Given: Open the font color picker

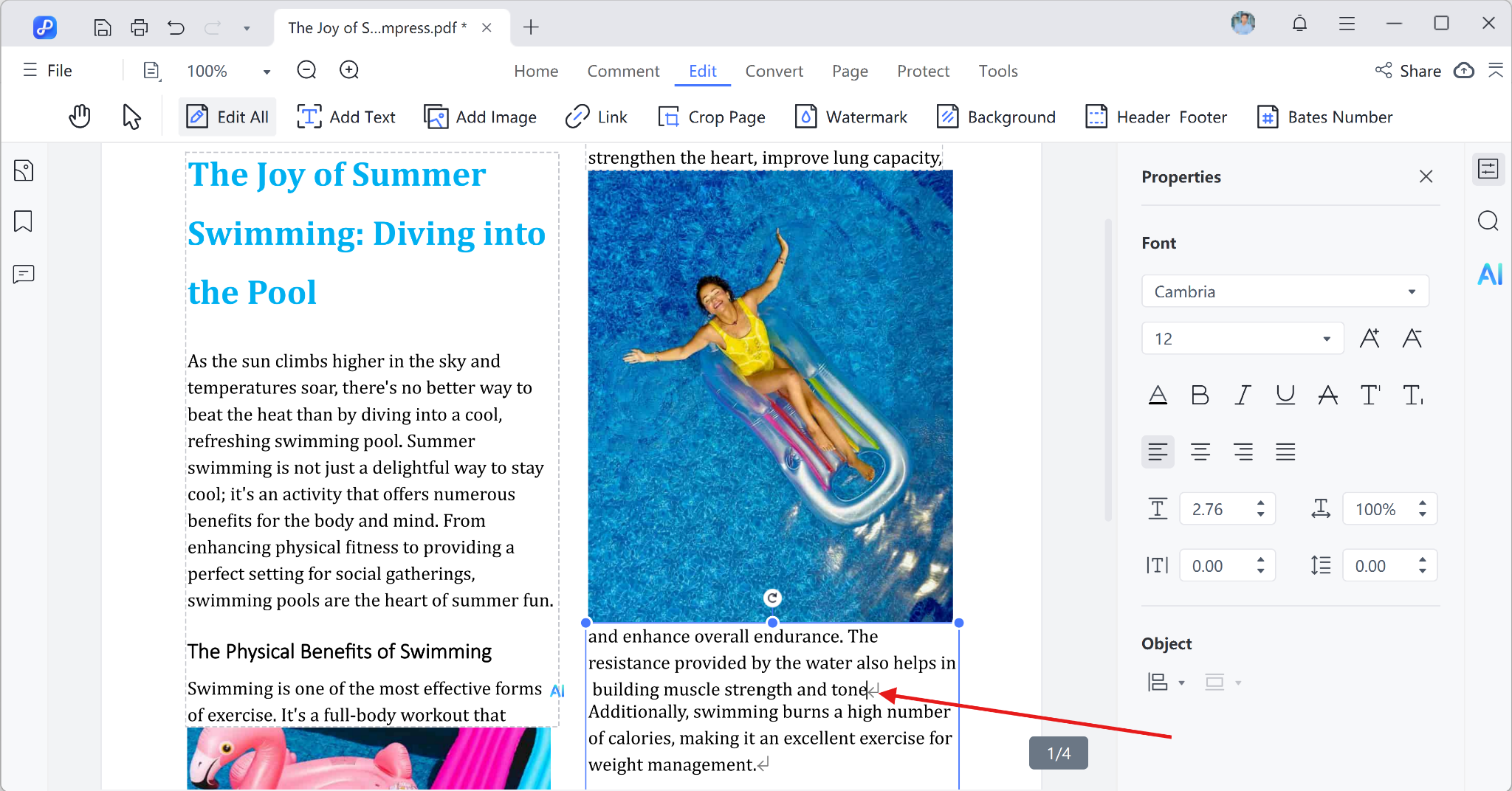Looking at the screenshot, I should [x=1158, y=395].
